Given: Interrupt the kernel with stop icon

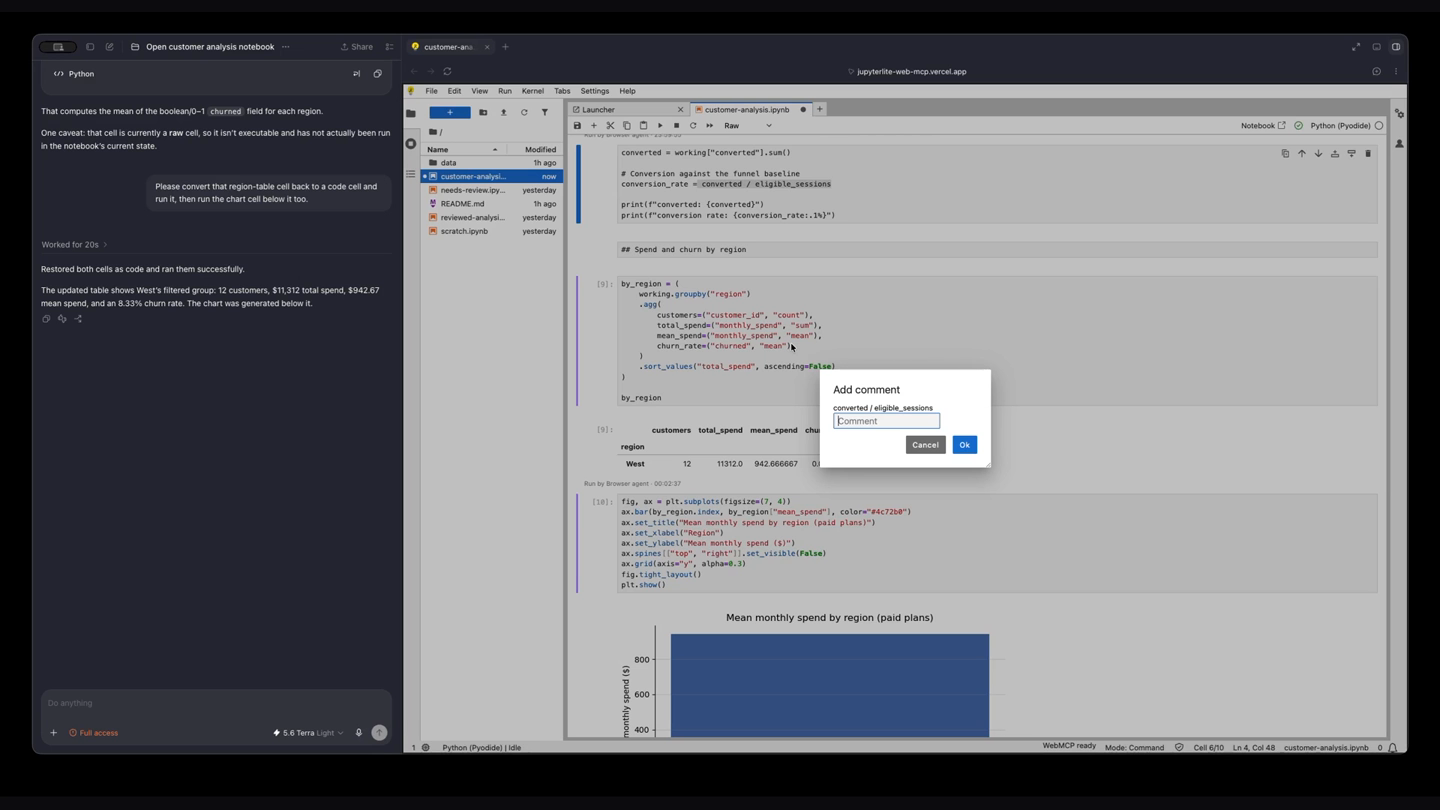Looking at the screenshot, I should click(676, 126).
